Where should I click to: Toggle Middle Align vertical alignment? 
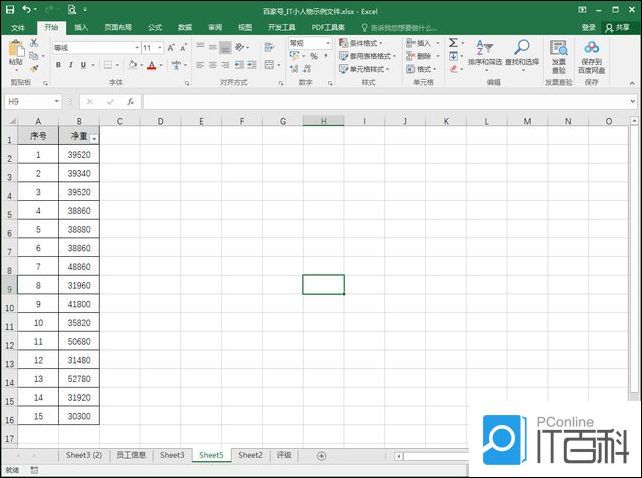coord(212,47)
